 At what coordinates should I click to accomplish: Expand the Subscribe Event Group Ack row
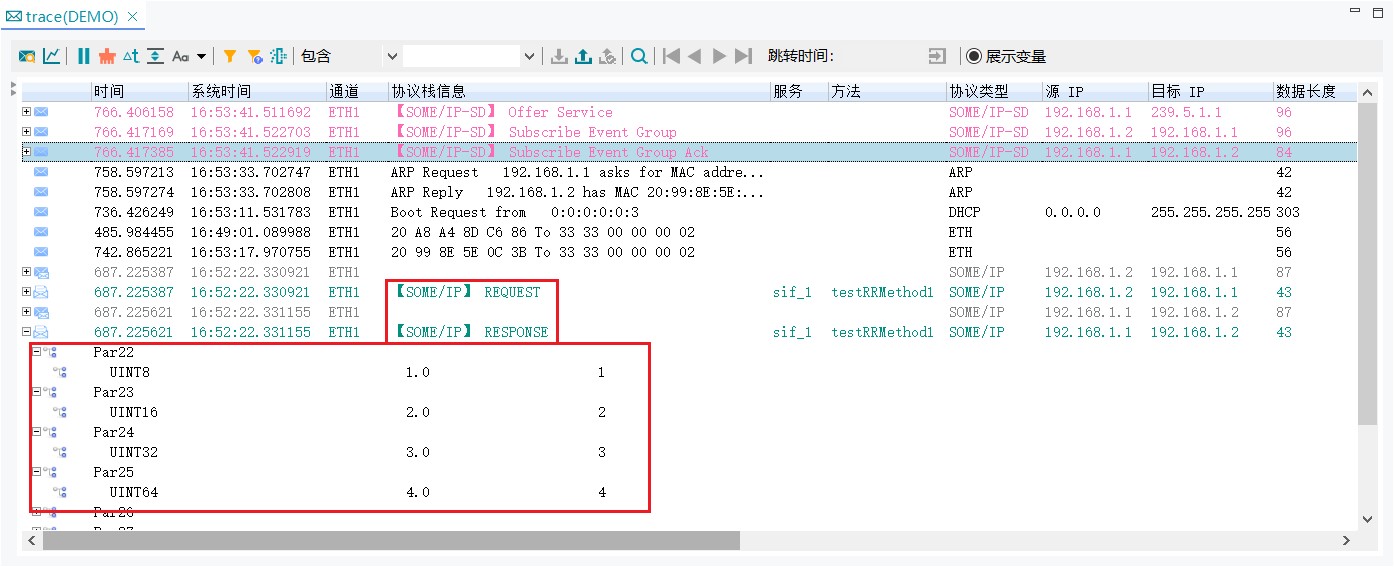click(x=27, y=152)
